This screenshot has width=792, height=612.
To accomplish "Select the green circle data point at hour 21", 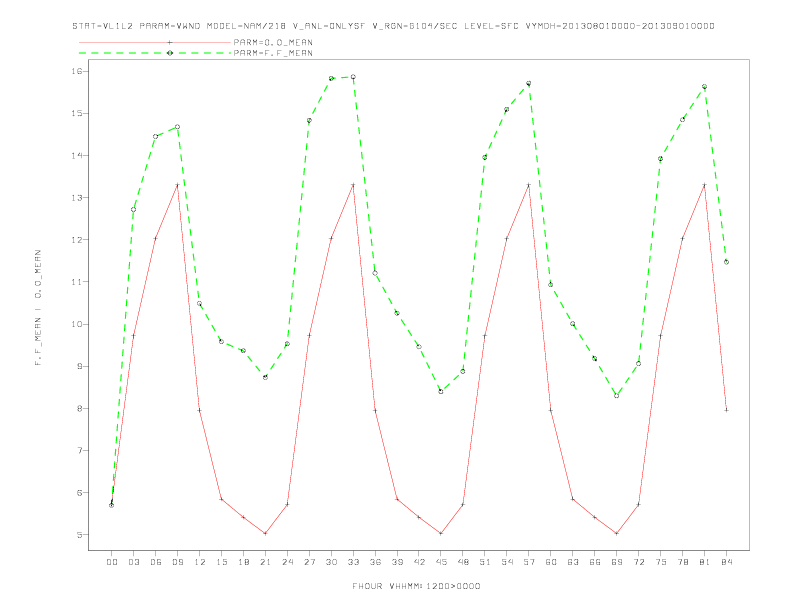I will [x=265, y=377].
